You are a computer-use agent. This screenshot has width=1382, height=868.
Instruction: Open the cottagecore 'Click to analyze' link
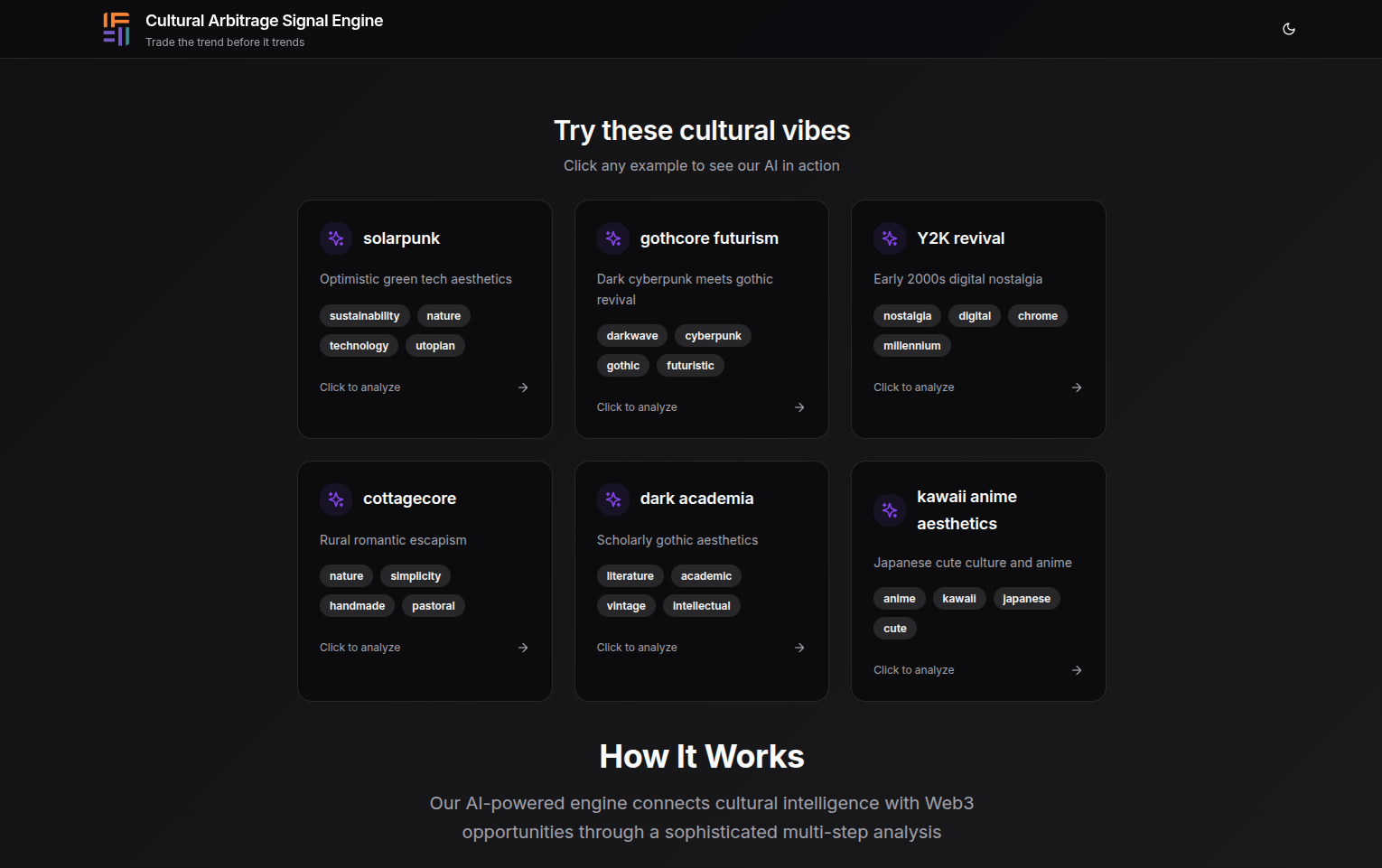pos(360,648)
